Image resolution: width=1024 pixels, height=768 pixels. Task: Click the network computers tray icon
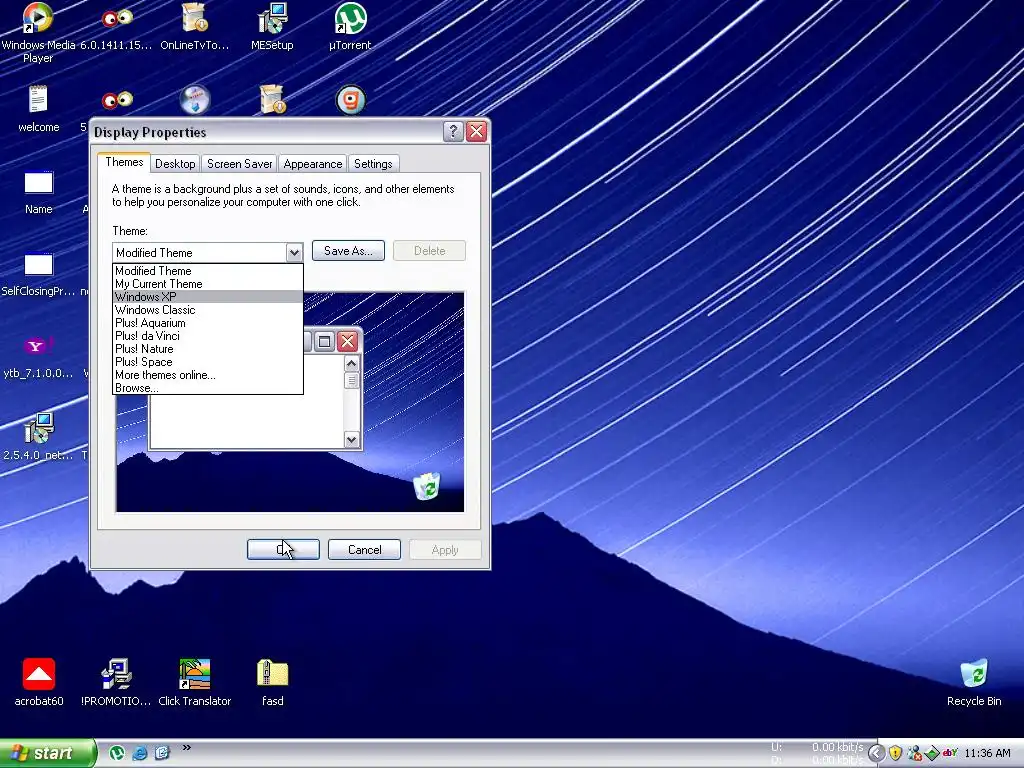click(914, 753)
